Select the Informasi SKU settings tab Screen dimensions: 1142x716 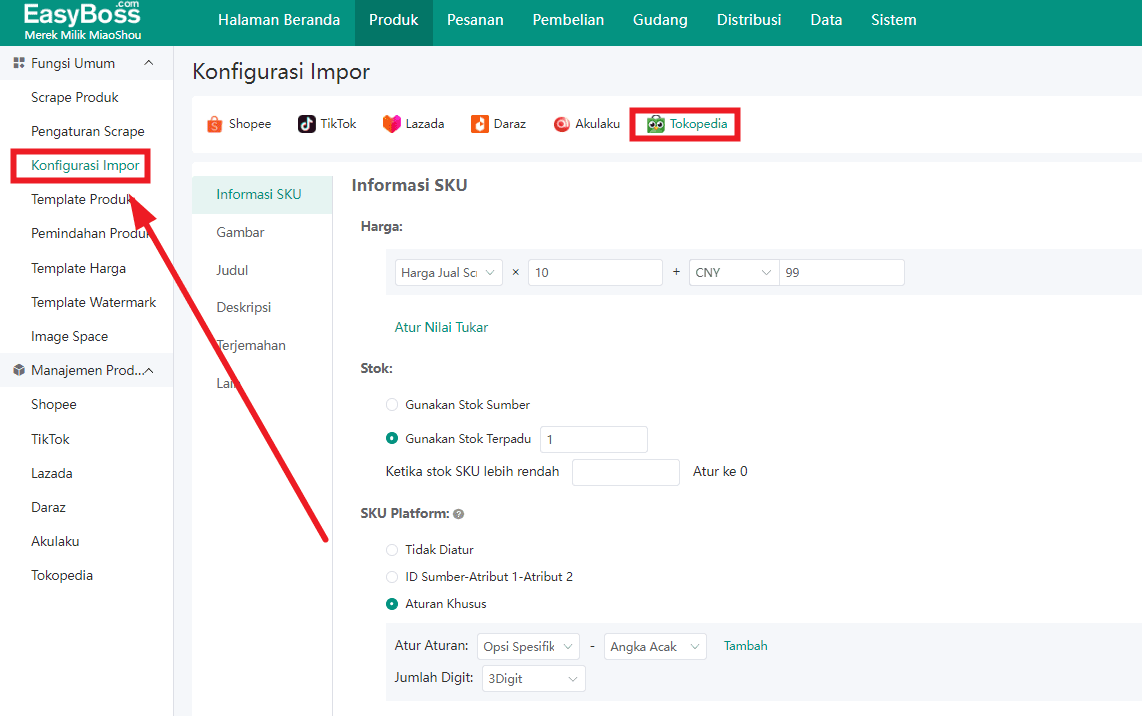coord(262,194)
